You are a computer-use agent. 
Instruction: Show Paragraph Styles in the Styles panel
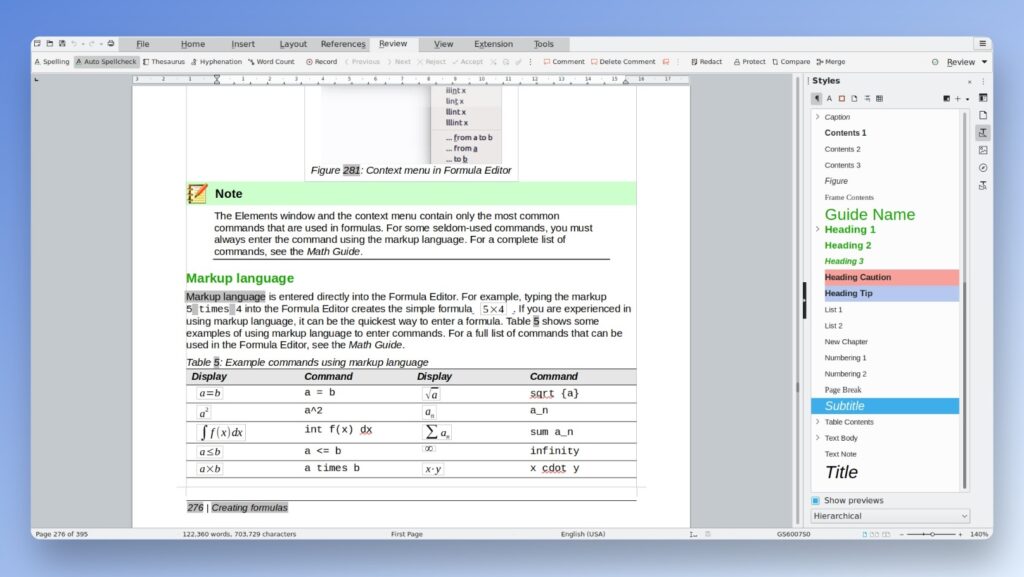[x=816, y=99]
